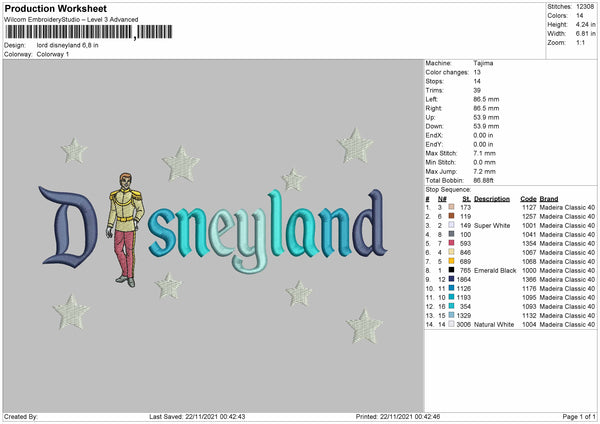Click the 'Natural White' description text
The height and width of the screenshot is (424, 600).
[494, 325]
